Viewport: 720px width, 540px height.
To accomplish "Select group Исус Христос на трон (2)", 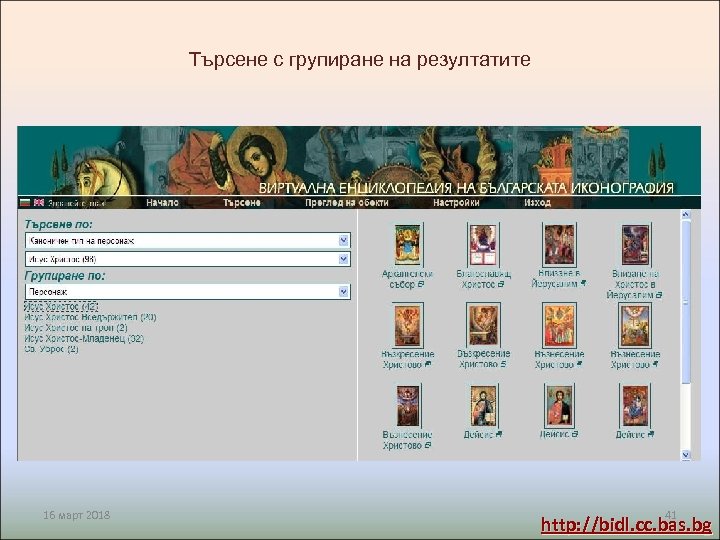I will (x=76, y=327).
